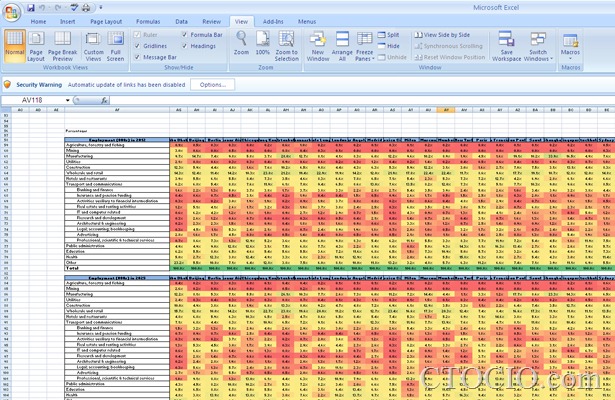
Task: Open Page Break Preview view
Action: pos(62,46)
